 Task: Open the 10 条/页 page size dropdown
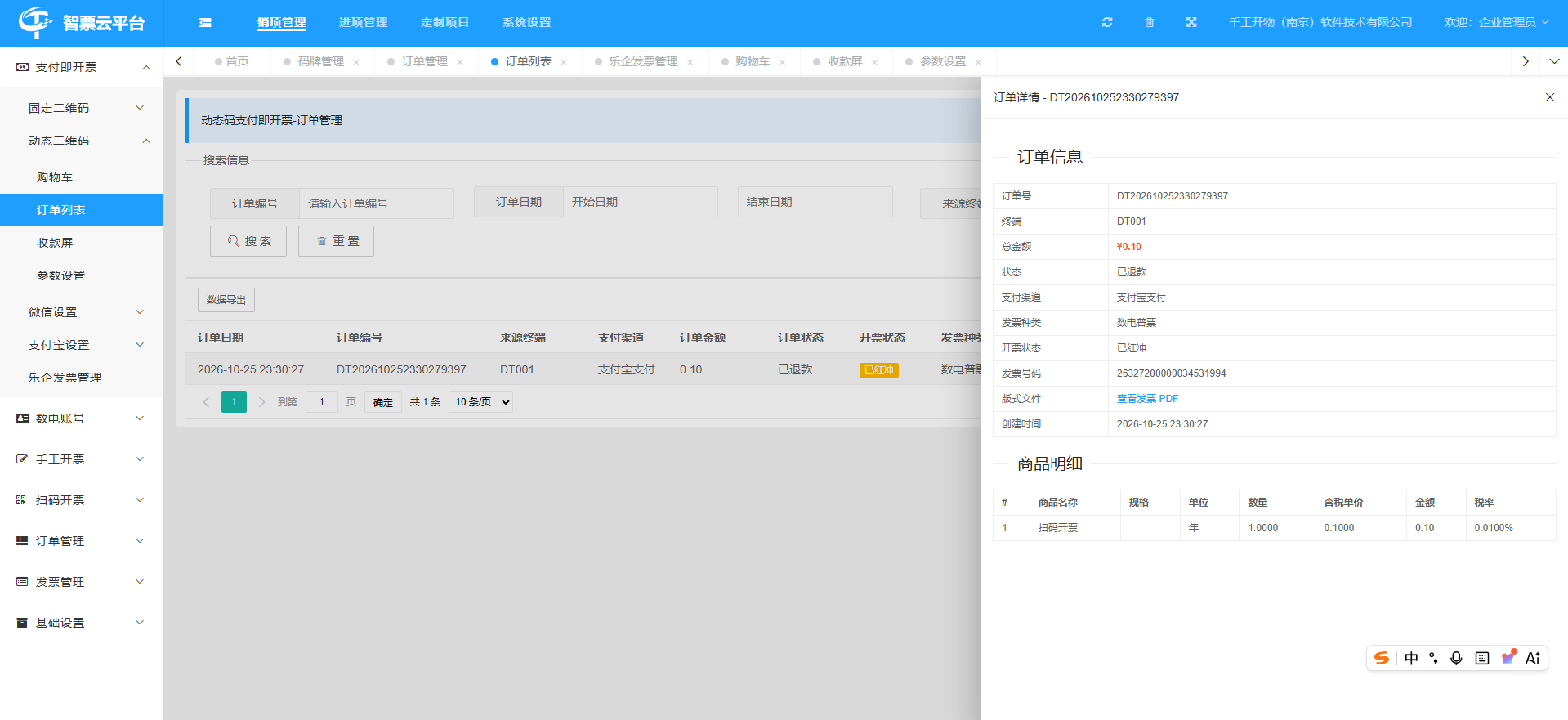pos(481,402)
